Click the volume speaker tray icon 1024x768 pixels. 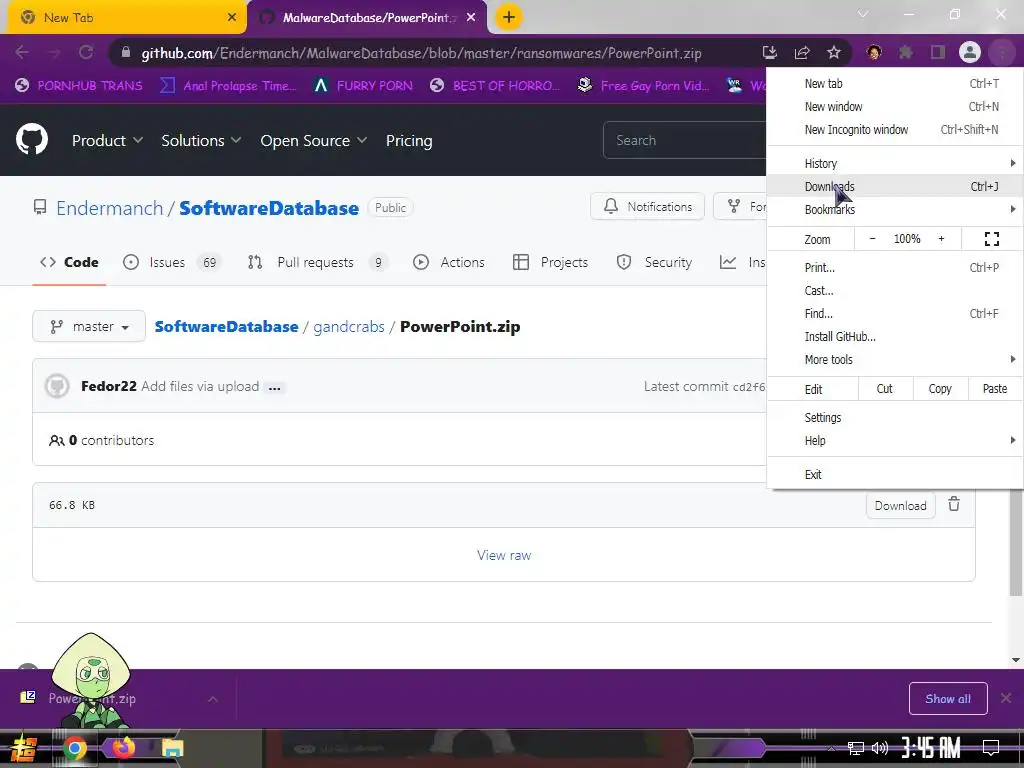880,748
